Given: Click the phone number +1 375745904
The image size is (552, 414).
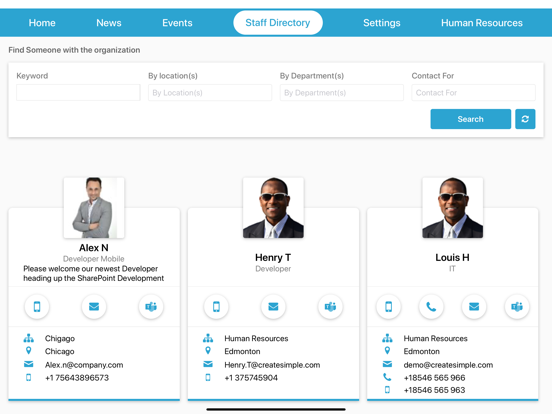Looking at the screenshot, I should pyautogui.click(x=251, y=378).
